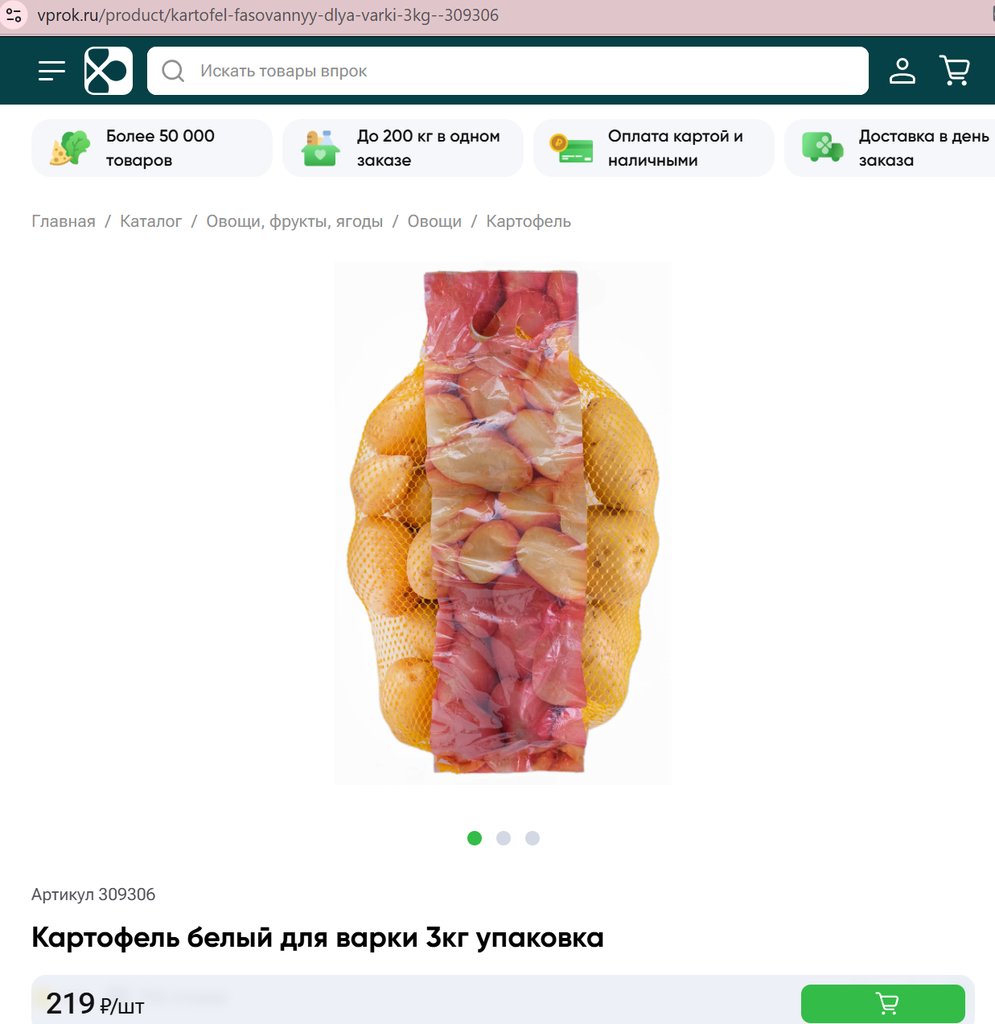This screenshot has width=995, height=1024.
Task: Add potatoes with green cart button
Action: [x=883, y=1003]
